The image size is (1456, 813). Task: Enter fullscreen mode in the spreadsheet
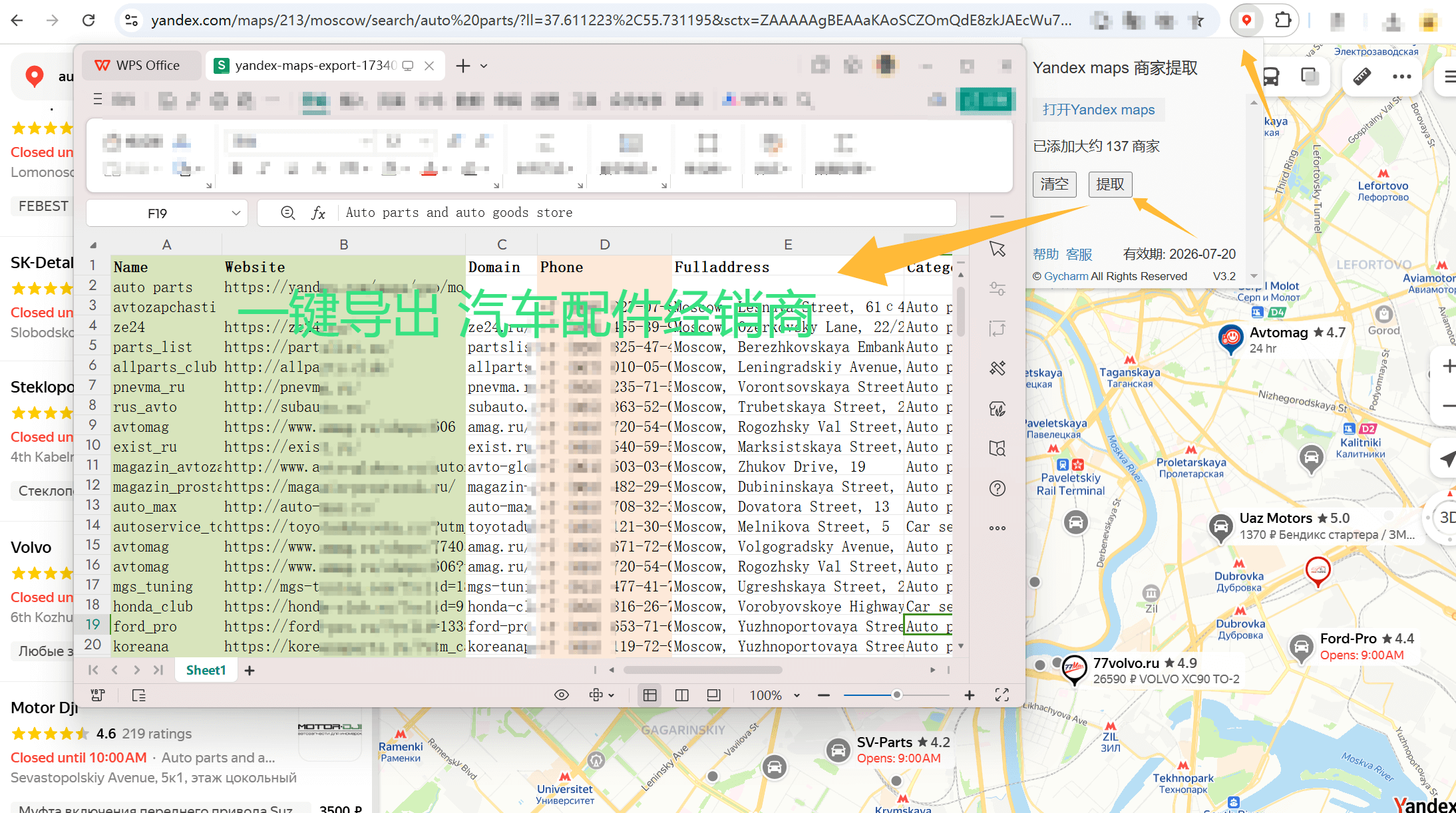click(x=1002, y=695)
